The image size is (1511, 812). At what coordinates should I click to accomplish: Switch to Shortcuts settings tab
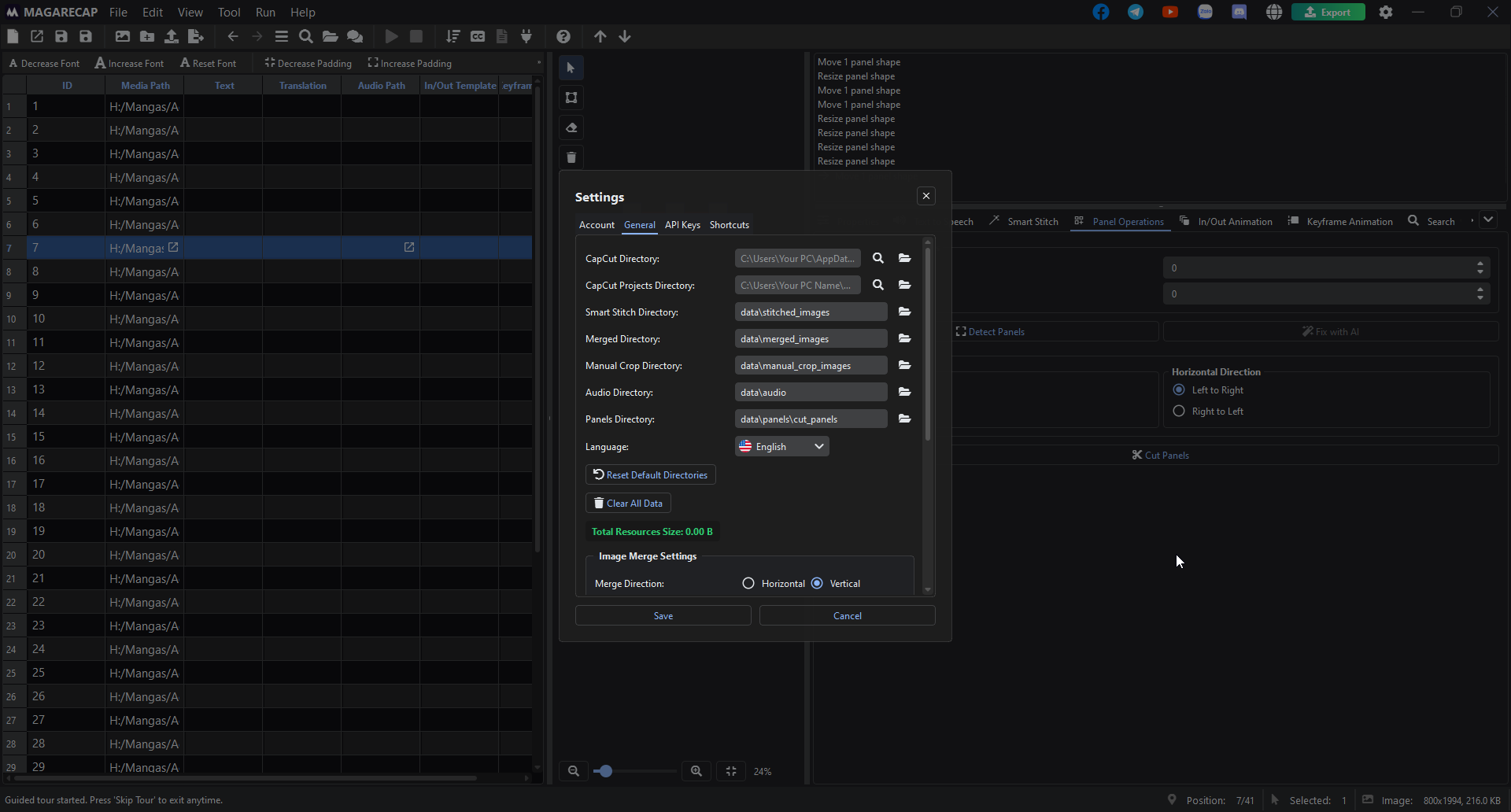click(730, 225)
